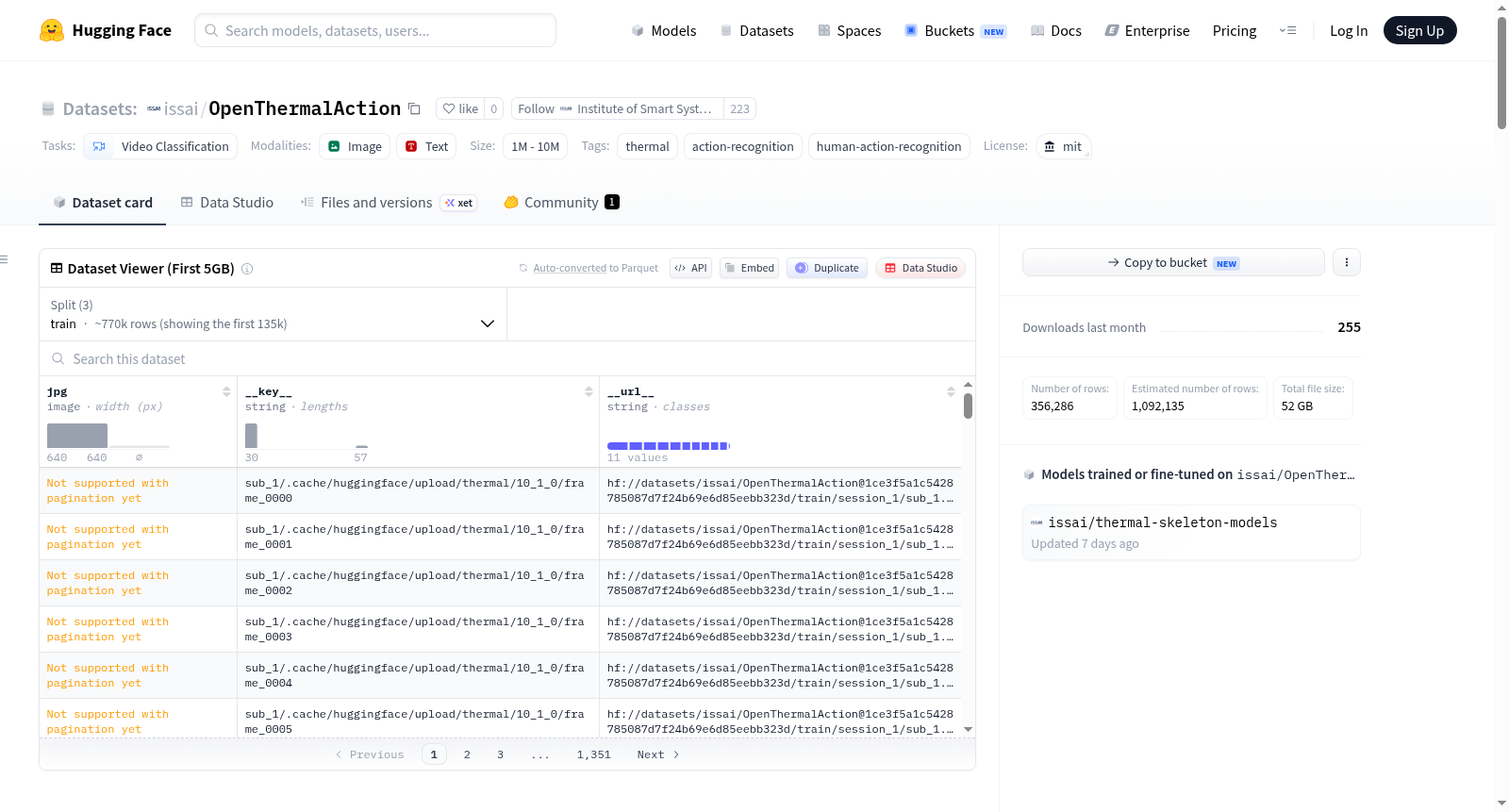
Task: Click the like count 0
Action: click(x=493, y=108)
